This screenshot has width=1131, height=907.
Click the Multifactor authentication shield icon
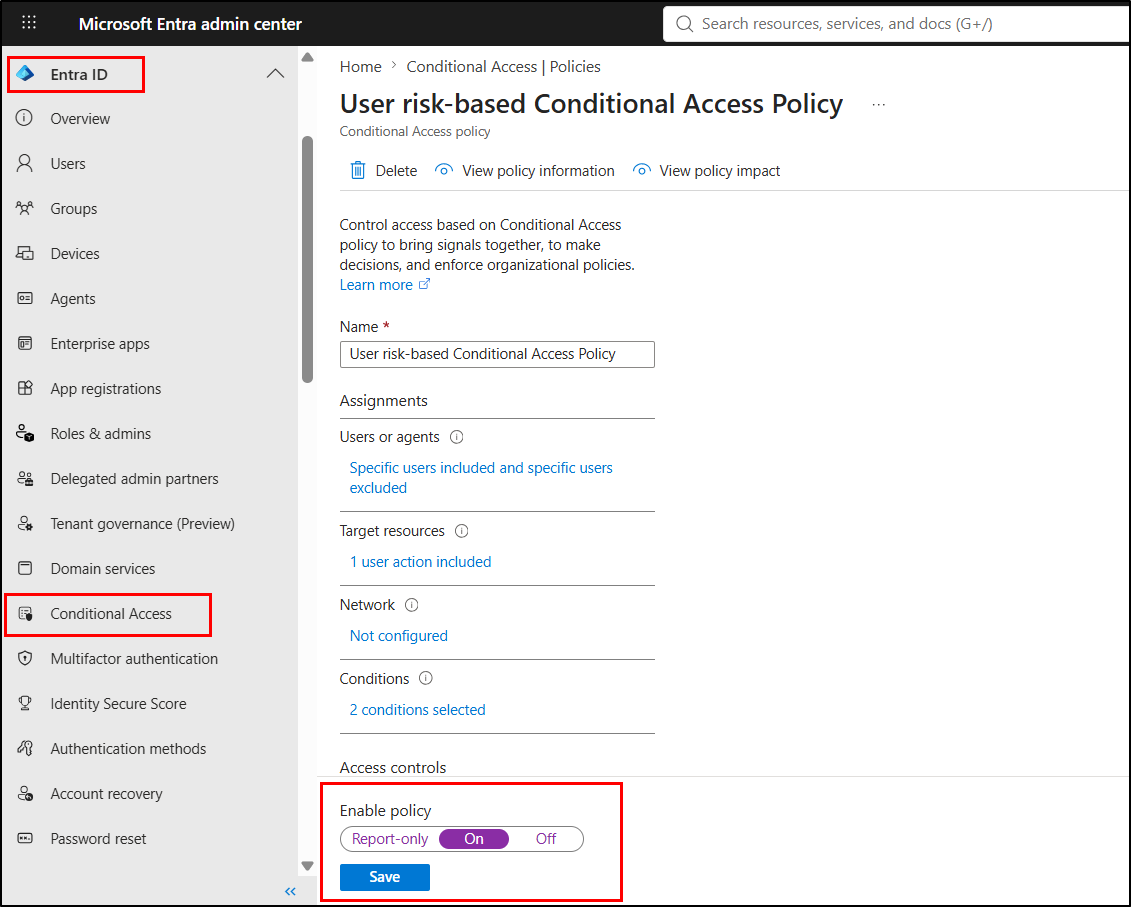tap(25, 659)
